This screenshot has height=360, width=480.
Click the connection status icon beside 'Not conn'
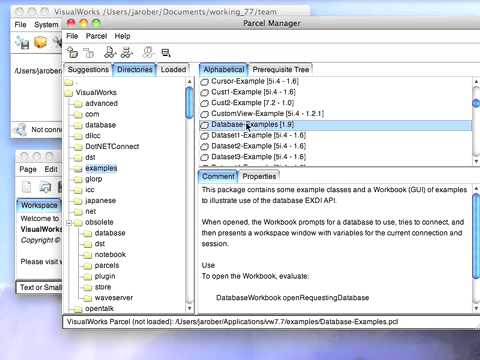tap(21, 129)
